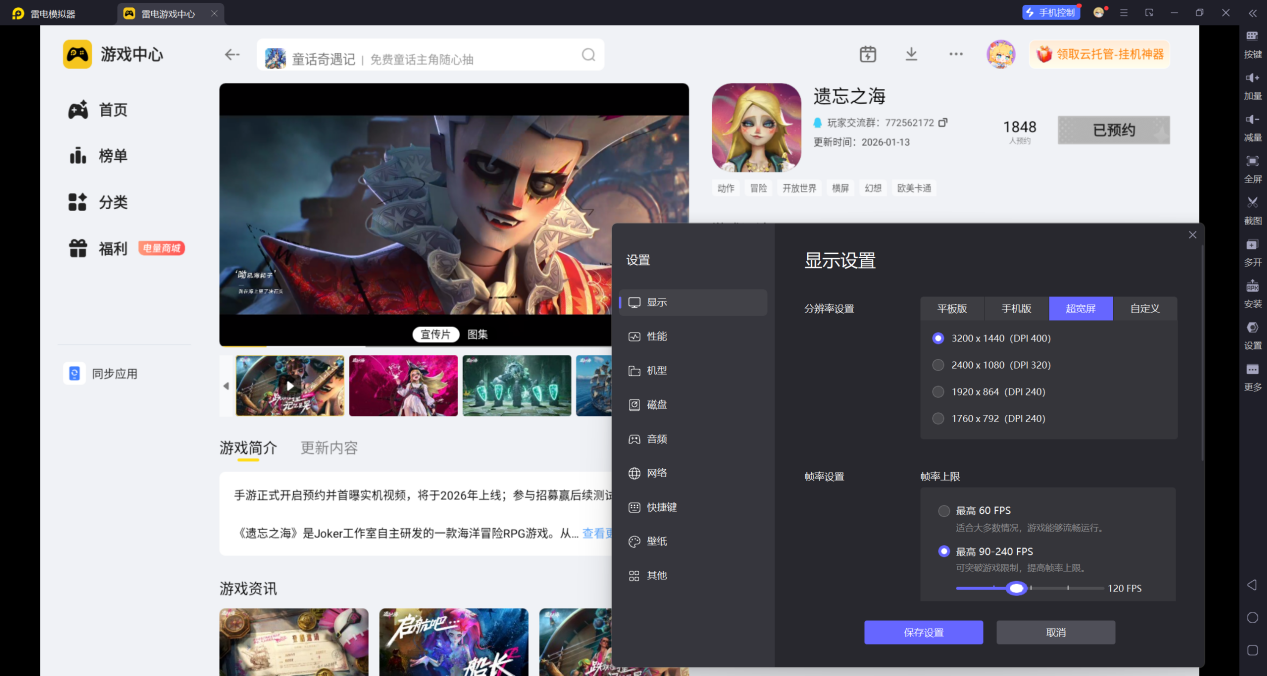Click 同步应用 sync apps entry
The image size is (1267, 676).
(x=101, y=374)
